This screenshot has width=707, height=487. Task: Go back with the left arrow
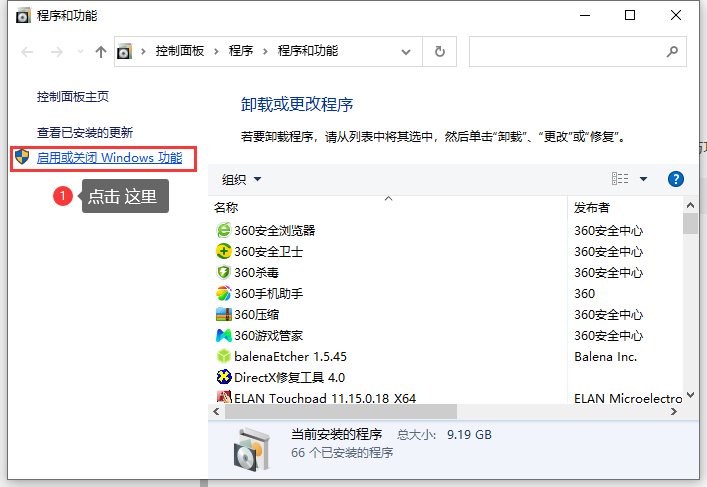[27, 52]
